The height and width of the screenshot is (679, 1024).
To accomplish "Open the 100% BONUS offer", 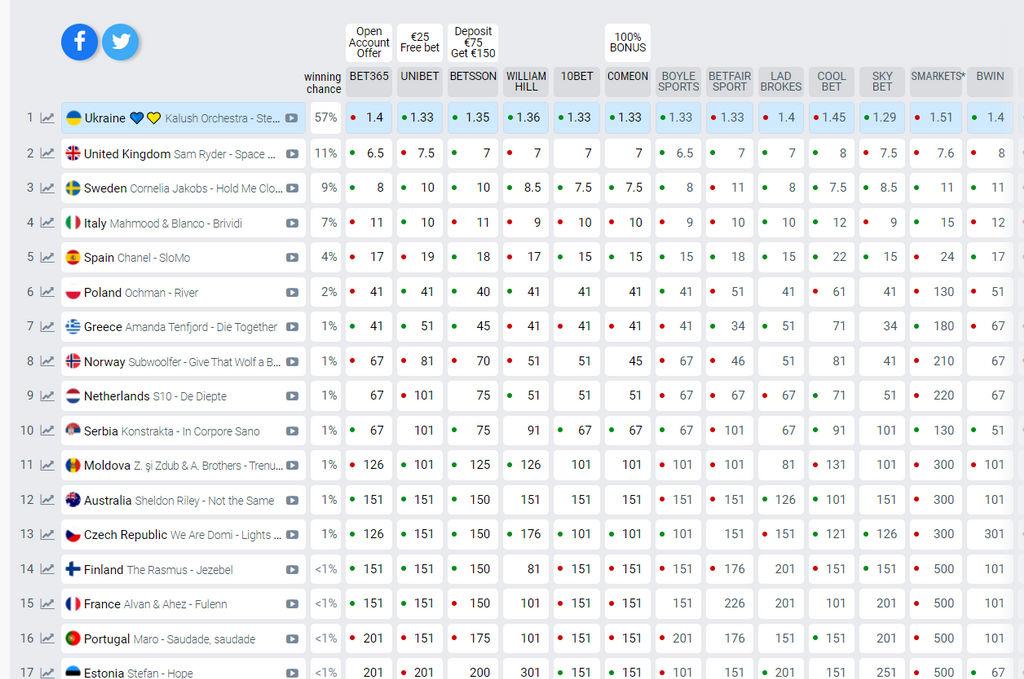I will (x=628, y=42).
